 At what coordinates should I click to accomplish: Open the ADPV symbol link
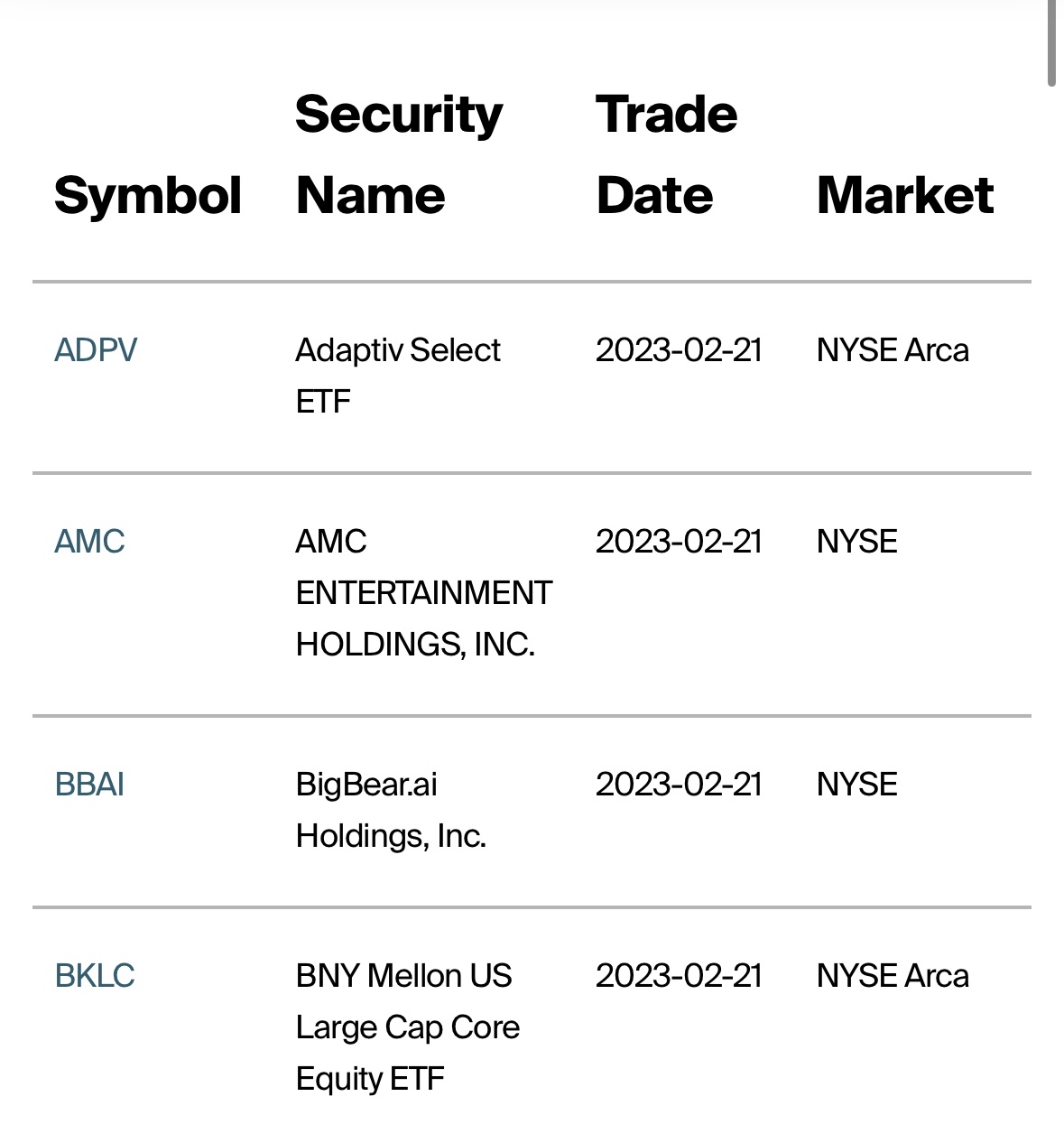tap(96, 350)
